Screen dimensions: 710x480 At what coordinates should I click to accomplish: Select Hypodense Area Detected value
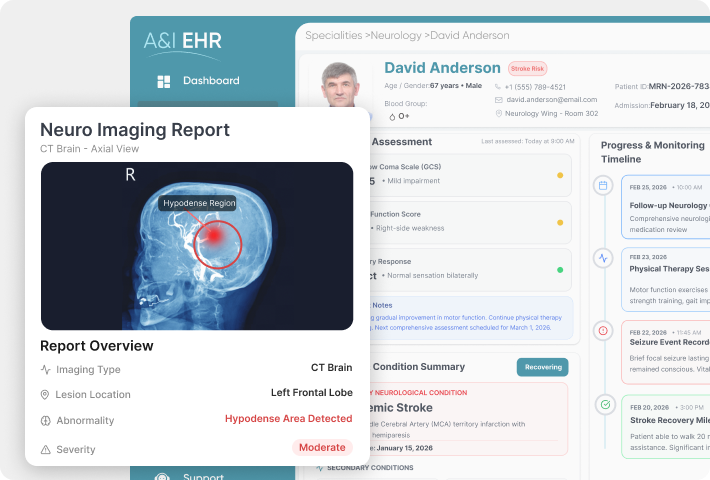pyautogui.click(x=288, y=418)
